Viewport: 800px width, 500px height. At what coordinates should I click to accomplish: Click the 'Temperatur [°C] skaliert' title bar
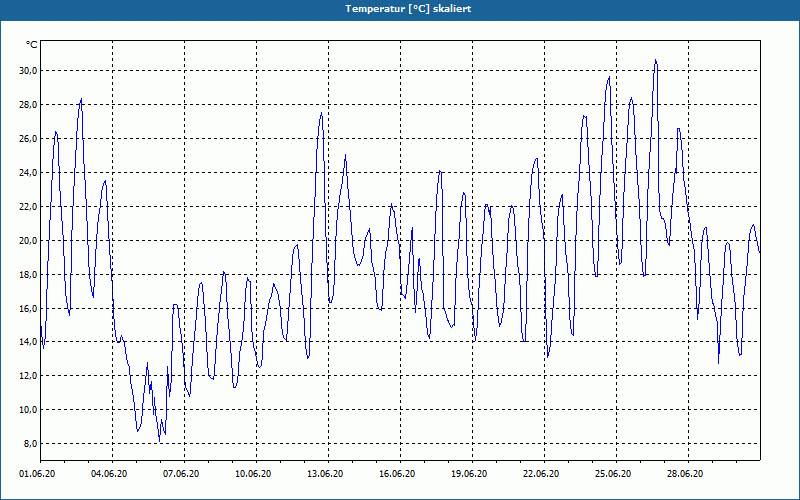coord(400,9)
